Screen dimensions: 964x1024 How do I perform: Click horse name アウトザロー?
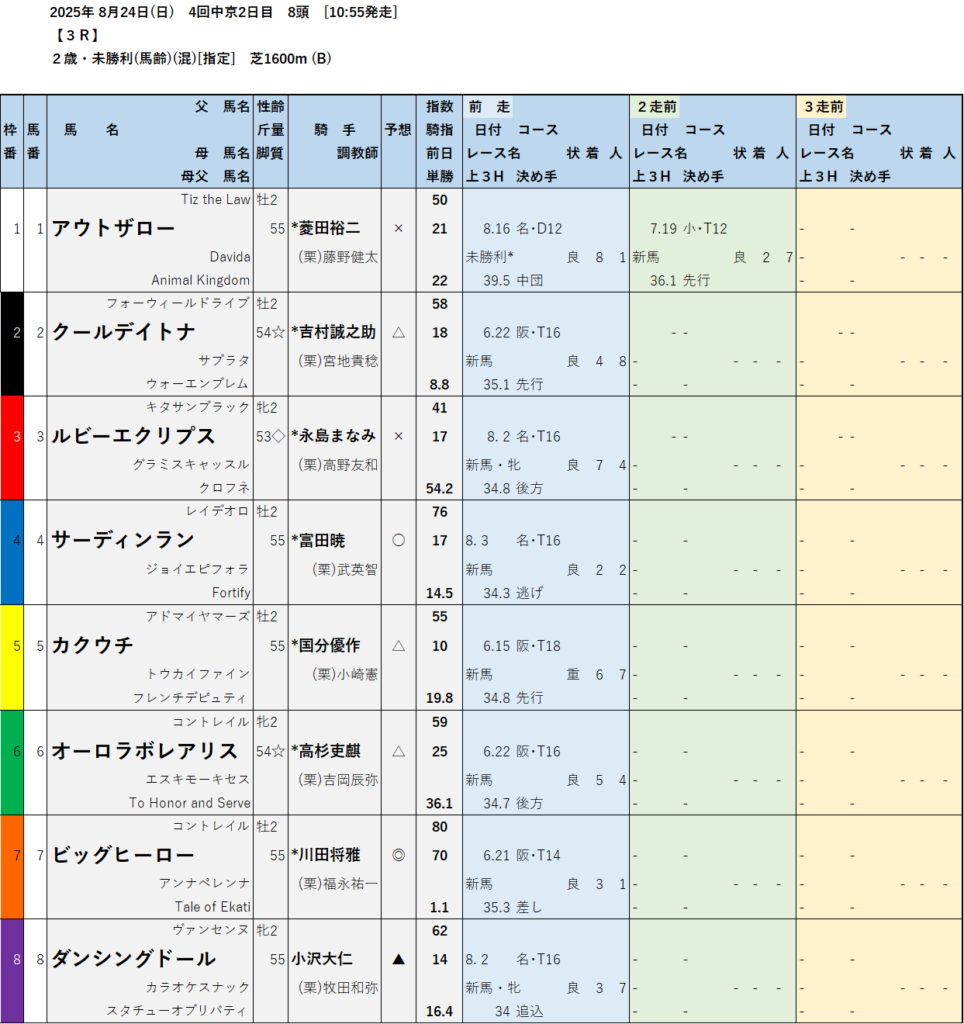tap(113, 228)
